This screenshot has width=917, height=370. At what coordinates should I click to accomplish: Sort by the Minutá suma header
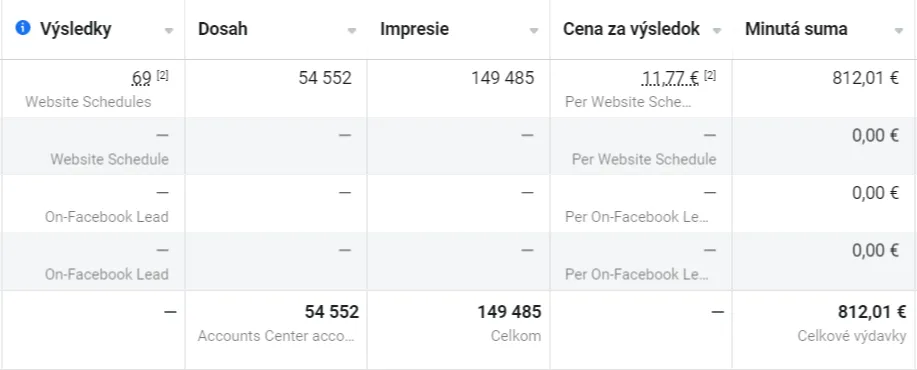(x=796, y=29)
